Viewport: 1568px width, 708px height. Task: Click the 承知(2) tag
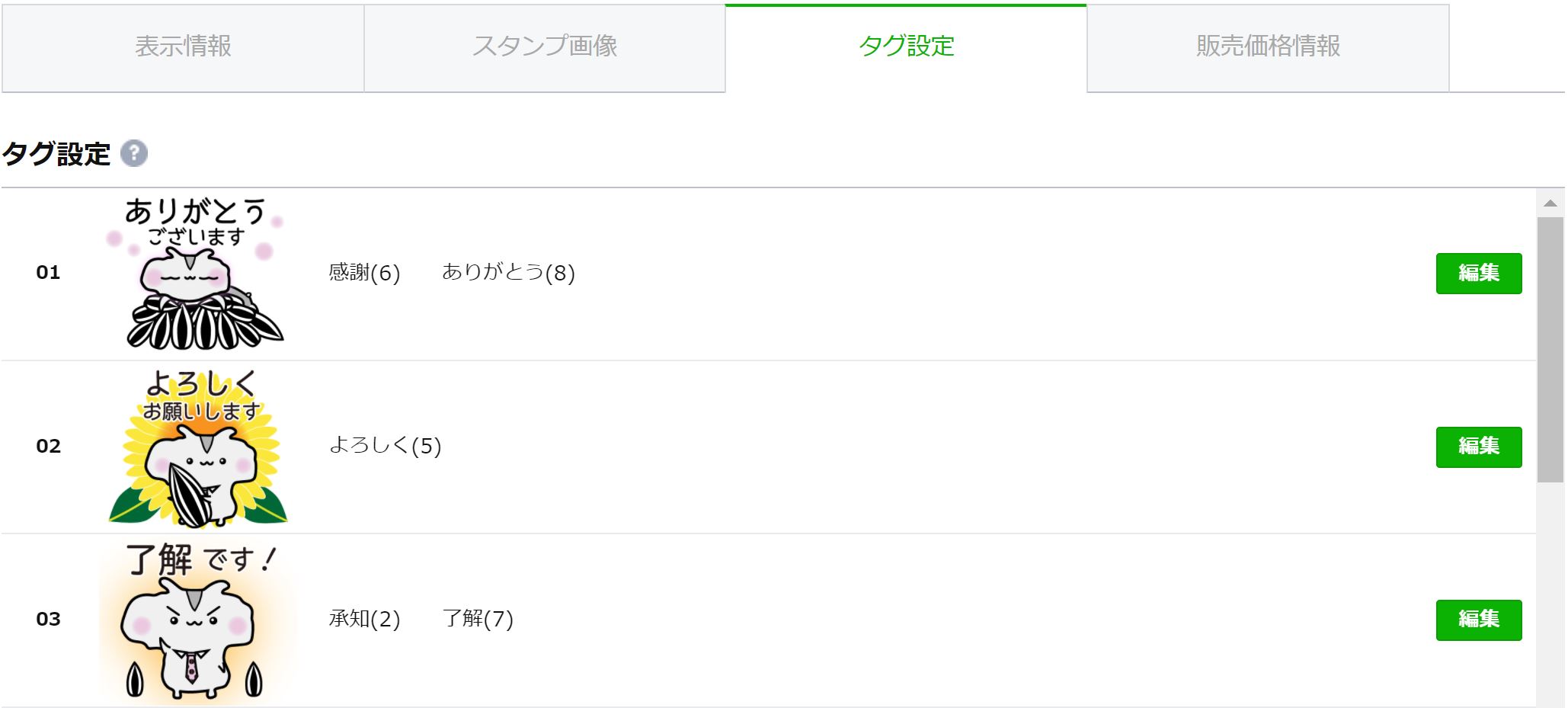[x=364, y=618]
